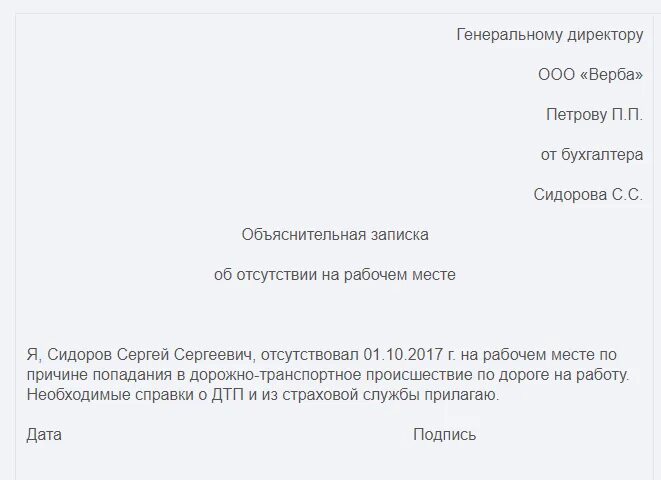The width and height of the screenshot is (661, 480).
Task: Click the full name 'Сидоров Сергей Сергеевич'
Action: click(x=149, y=355)
